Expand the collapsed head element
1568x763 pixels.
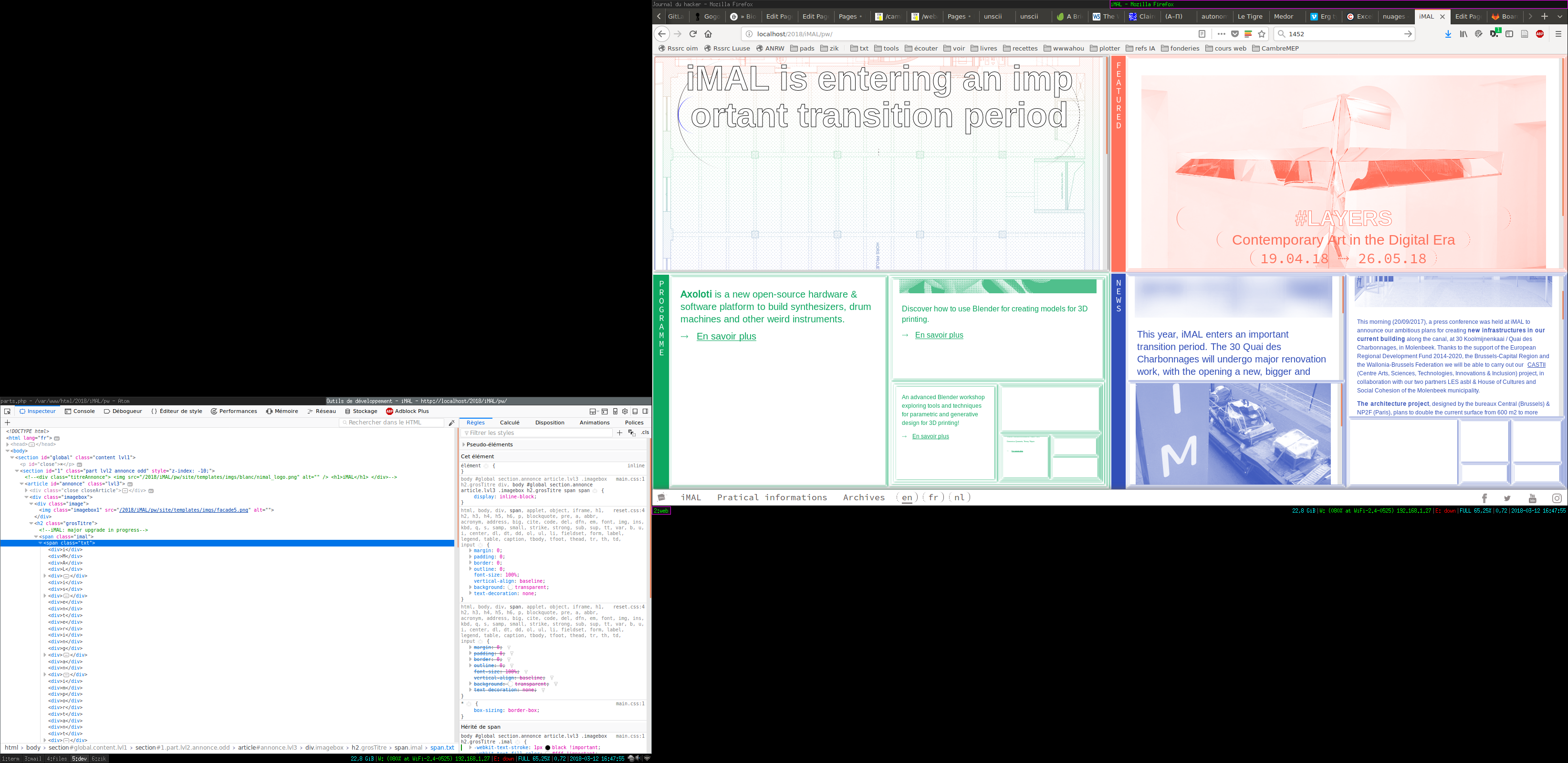point(7,445)
